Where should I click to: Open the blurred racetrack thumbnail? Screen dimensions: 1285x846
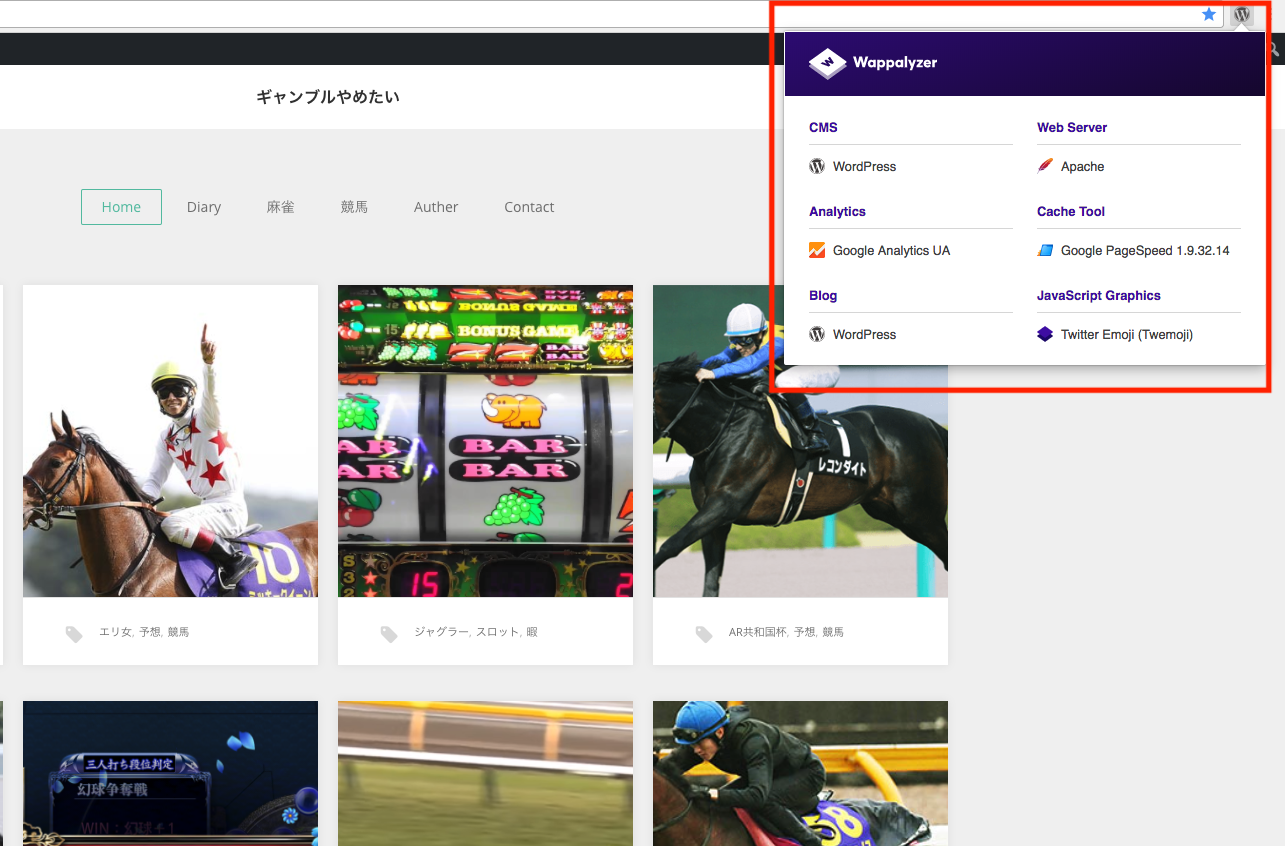point(485,773)
